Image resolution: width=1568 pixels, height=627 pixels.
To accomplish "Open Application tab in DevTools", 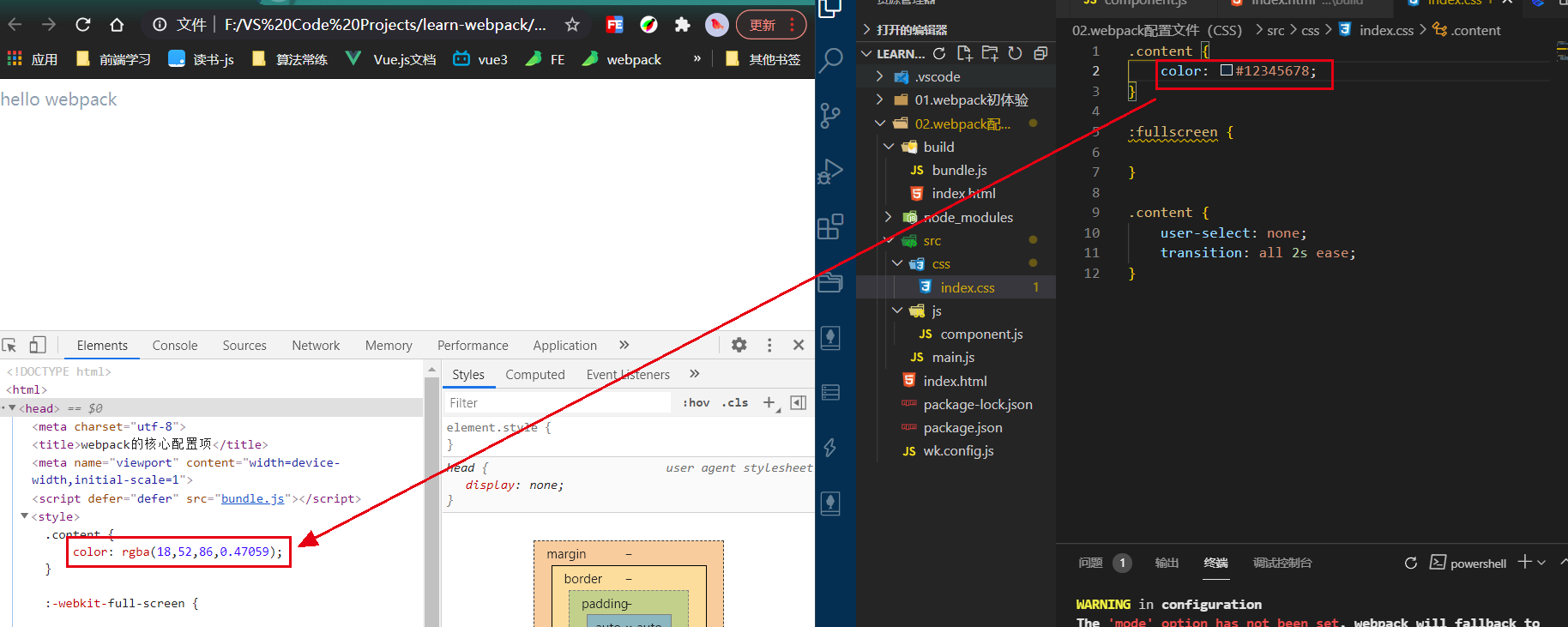I will [x=564, y=346].
